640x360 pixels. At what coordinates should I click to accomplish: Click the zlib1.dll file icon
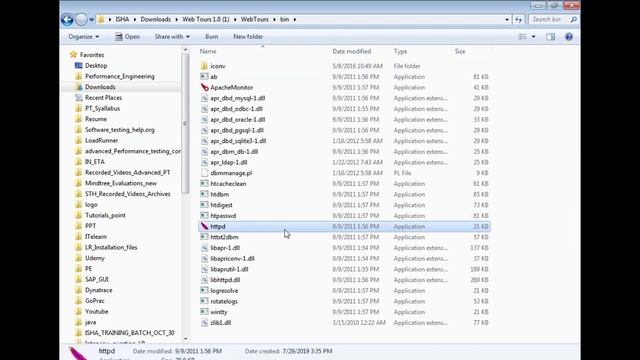click(204, 322)
